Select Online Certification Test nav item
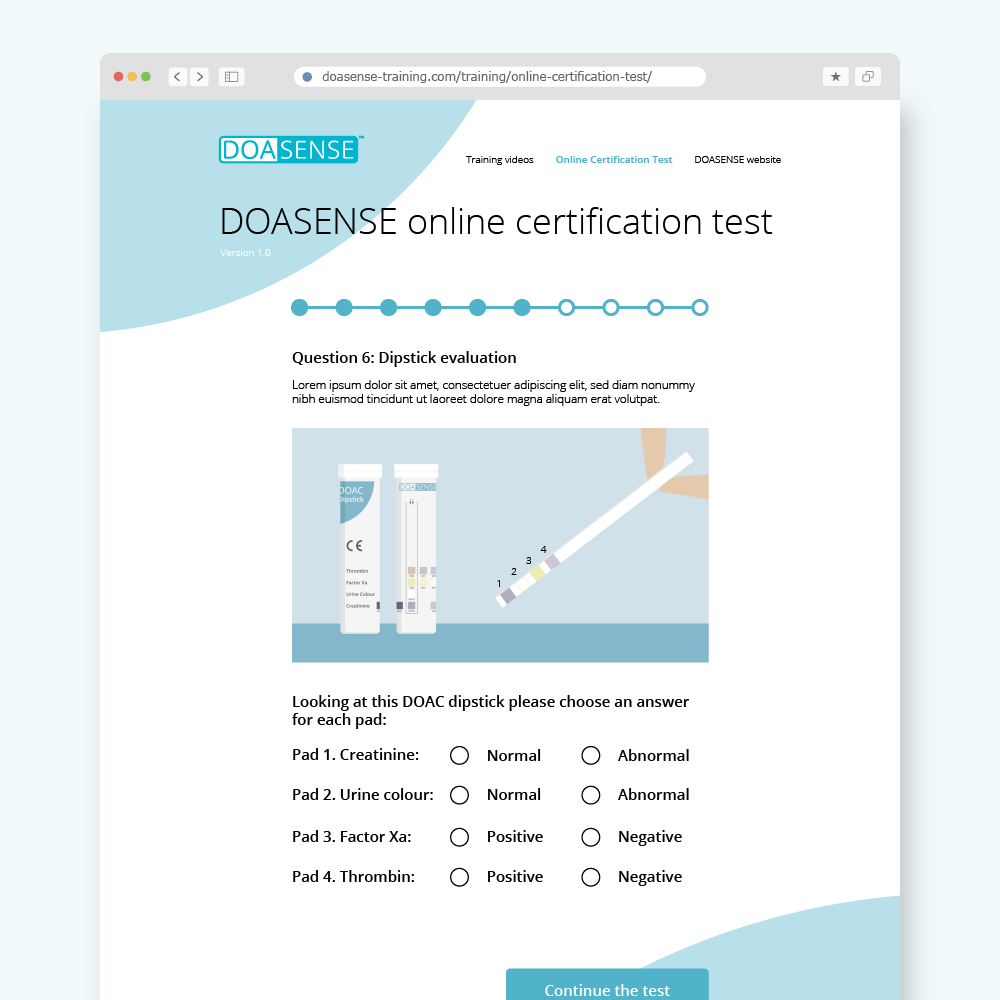The height and width of the screenshot is (1000, 1000). (x=614, y=159)
